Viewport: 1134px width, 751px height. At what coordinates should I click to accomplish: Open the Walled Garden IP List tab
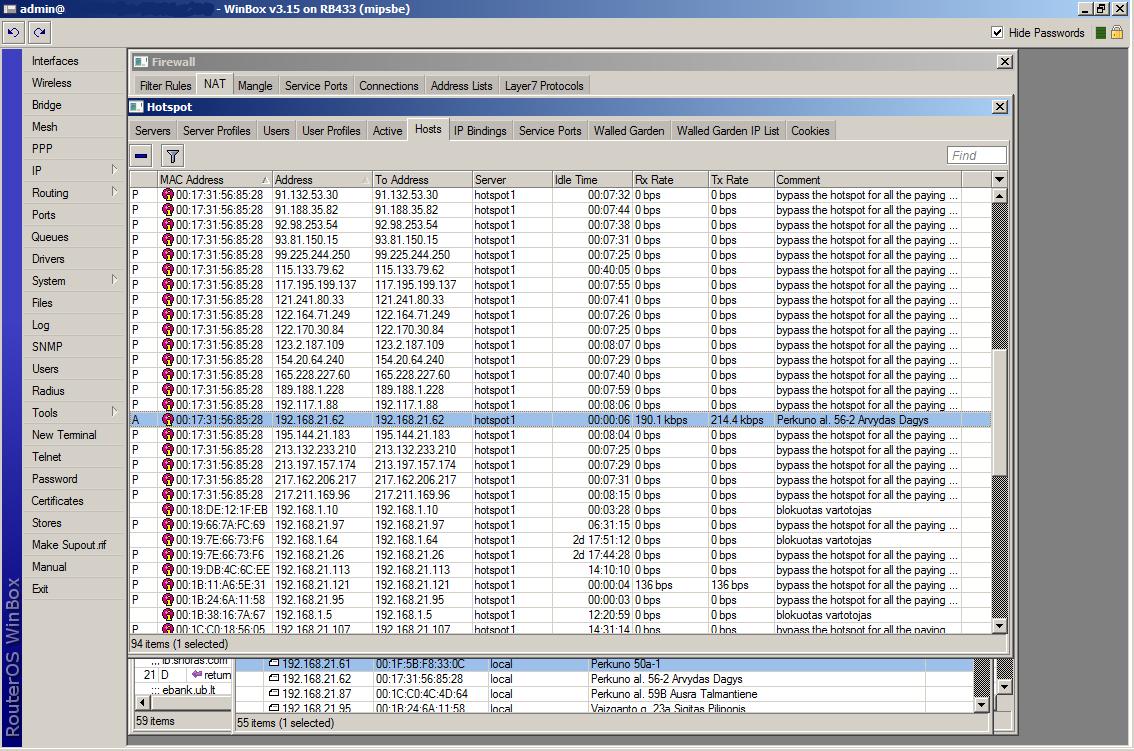point(728,131)
